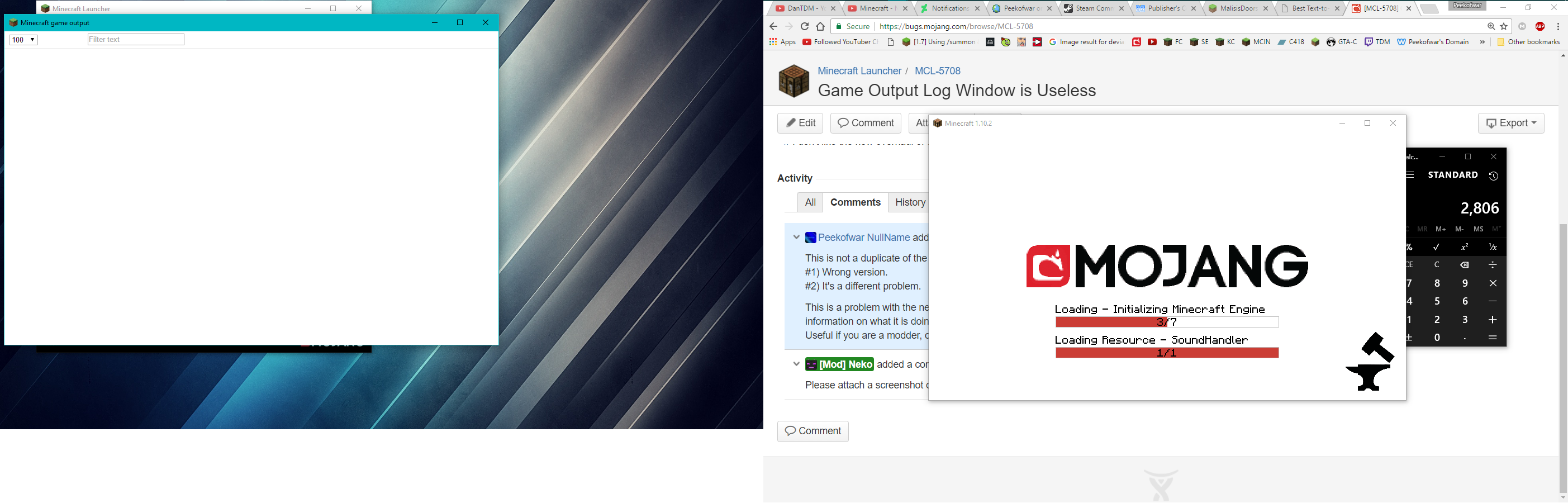
Task: Collapse the [Mod] Neko comment
Action: pyautogui.click(x=796, y=363)
